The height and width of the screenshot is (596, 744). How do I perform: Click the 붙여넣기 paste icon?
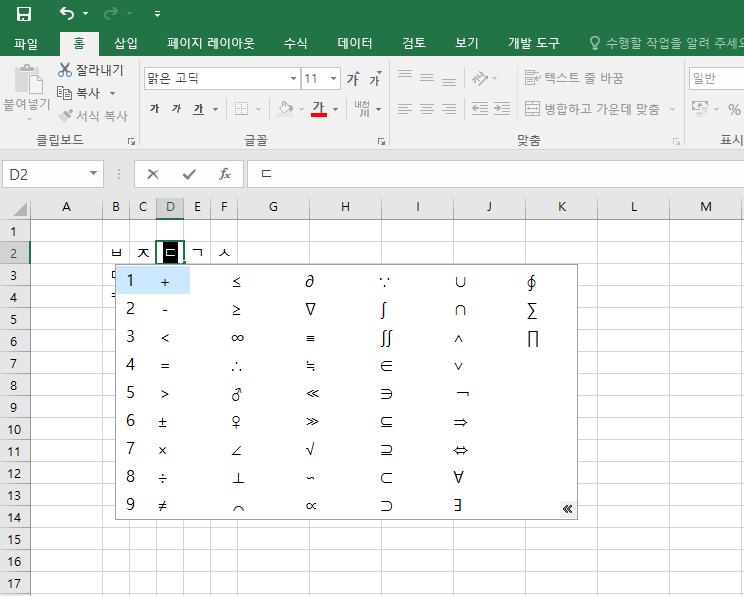coord(28,80)
